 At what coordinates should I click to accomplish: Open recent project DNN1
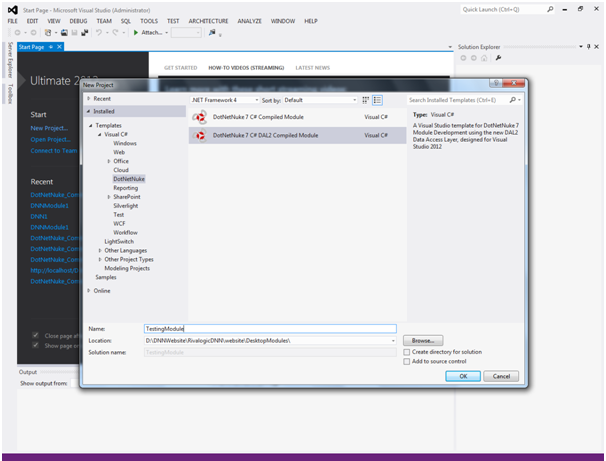[39, 217]
